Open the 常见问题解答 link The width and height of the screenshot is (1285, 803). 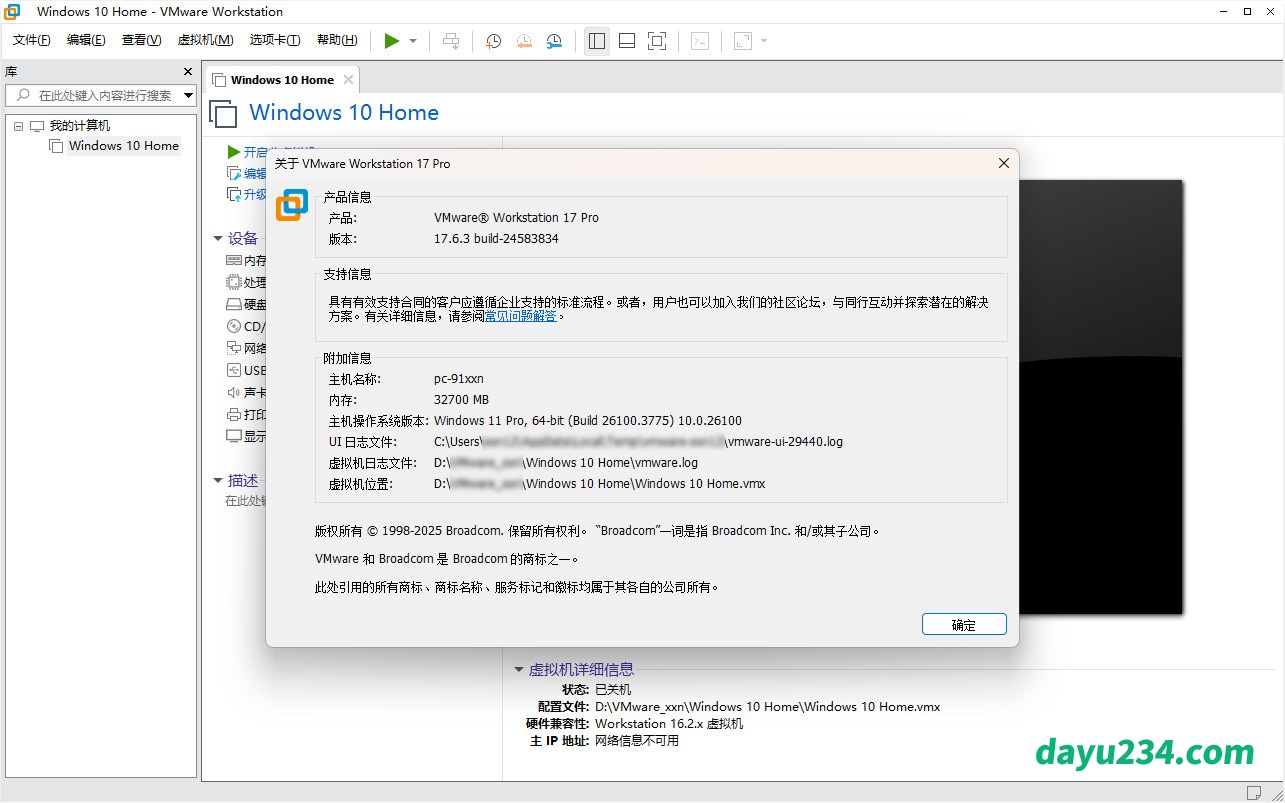[x=520, y=316]
